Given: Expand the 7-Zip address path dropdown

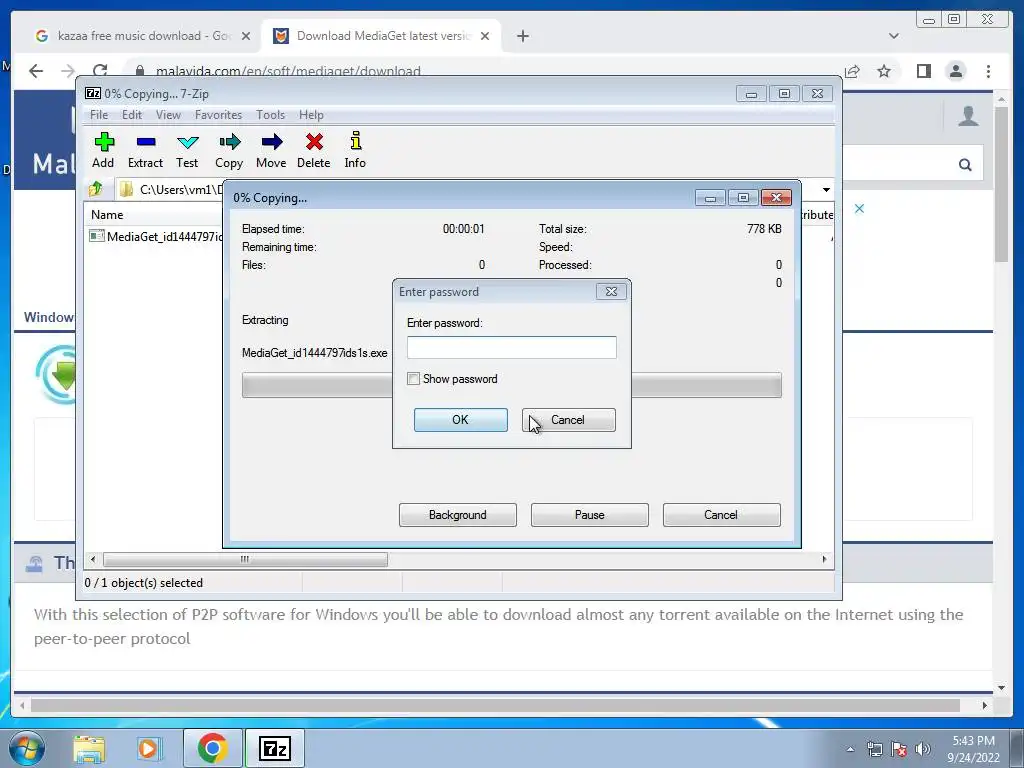Looking at the screenshot, I should 826,189.
